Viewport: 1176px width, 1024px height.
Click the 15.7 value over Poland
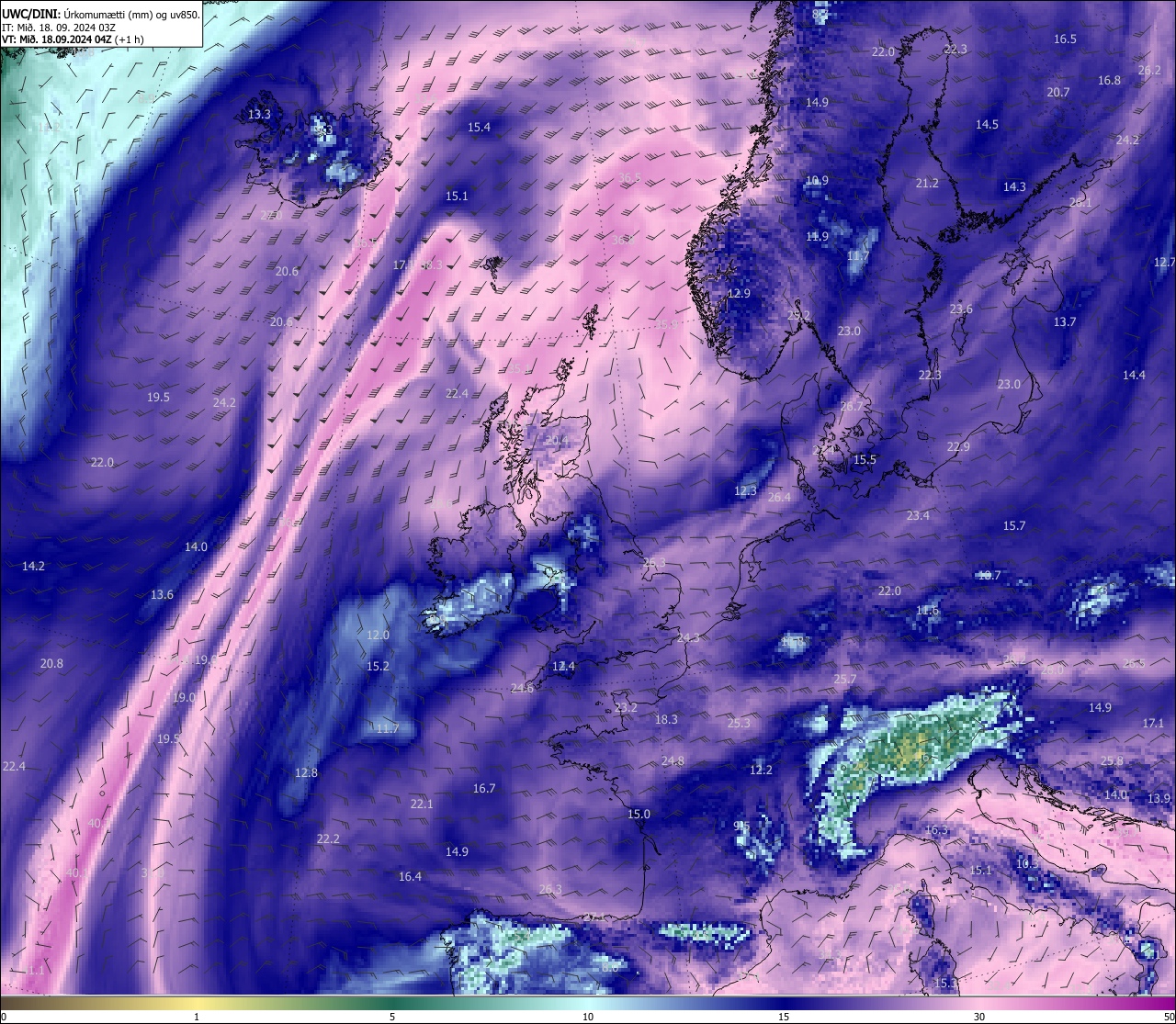(x=1013, y=526)
